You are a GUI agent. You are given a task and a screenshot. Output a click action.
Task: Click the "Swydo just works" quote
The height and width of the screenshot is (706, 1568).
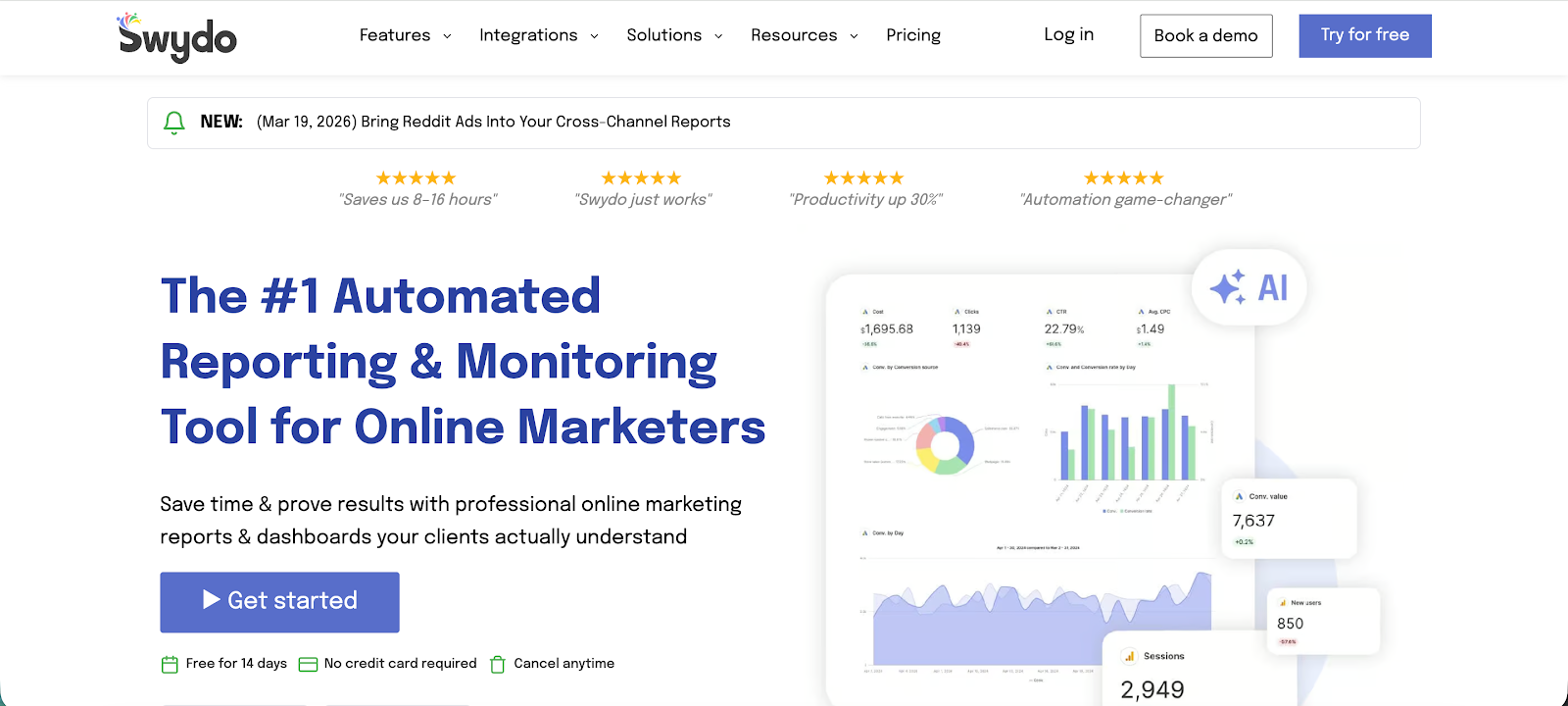(x=643, y=199)
